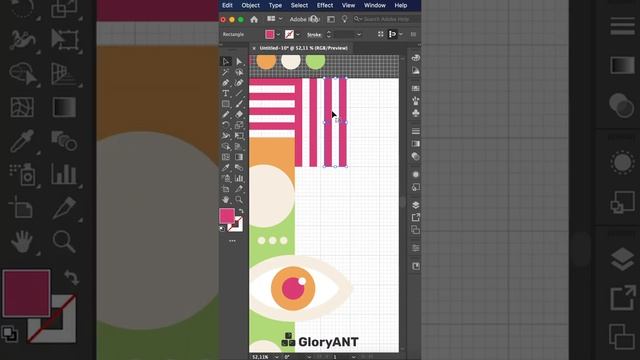Select the Artboard tool

(x=226, y=189)
